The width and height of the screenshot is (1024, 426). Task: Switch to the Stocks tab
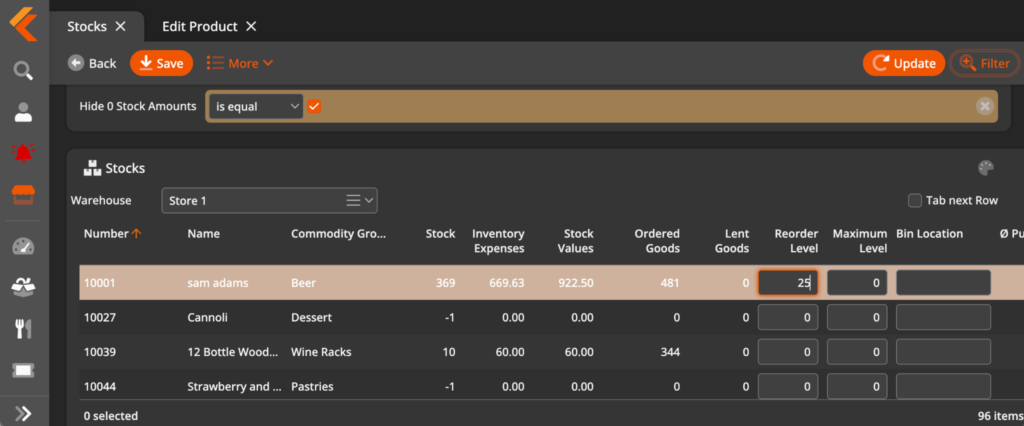click(87, 26)
